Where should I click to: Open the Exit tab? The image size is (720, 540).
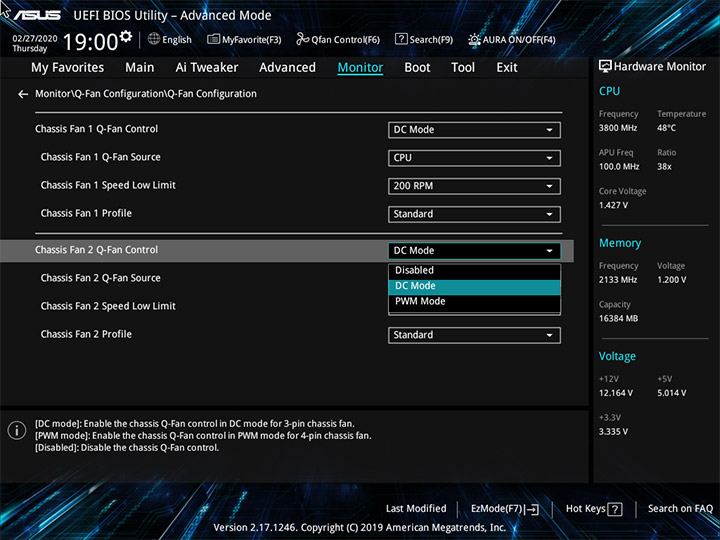(x=507, y=68)
